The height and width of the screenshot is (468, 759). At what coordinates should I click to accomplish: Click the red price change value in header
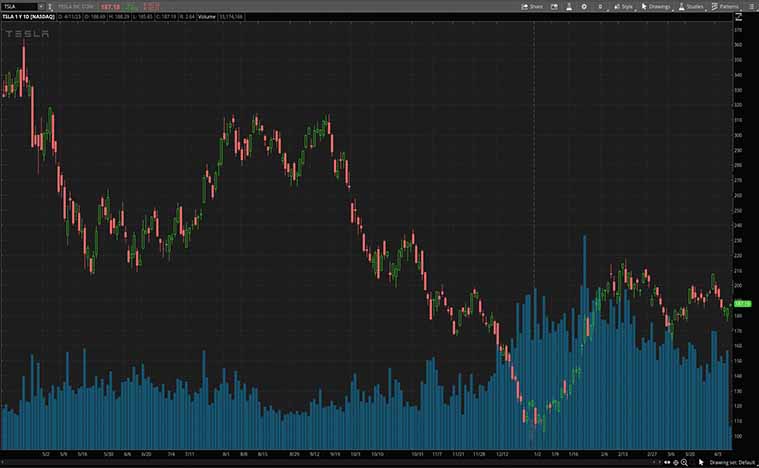click(x=152, y=7)
